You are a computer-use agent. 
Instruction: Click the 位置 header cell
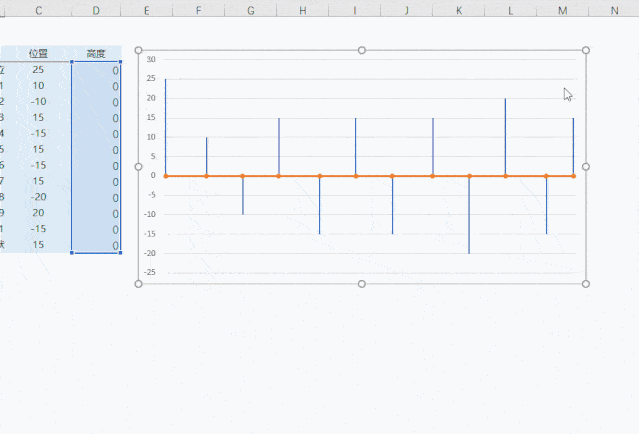[x=38, y=53]
